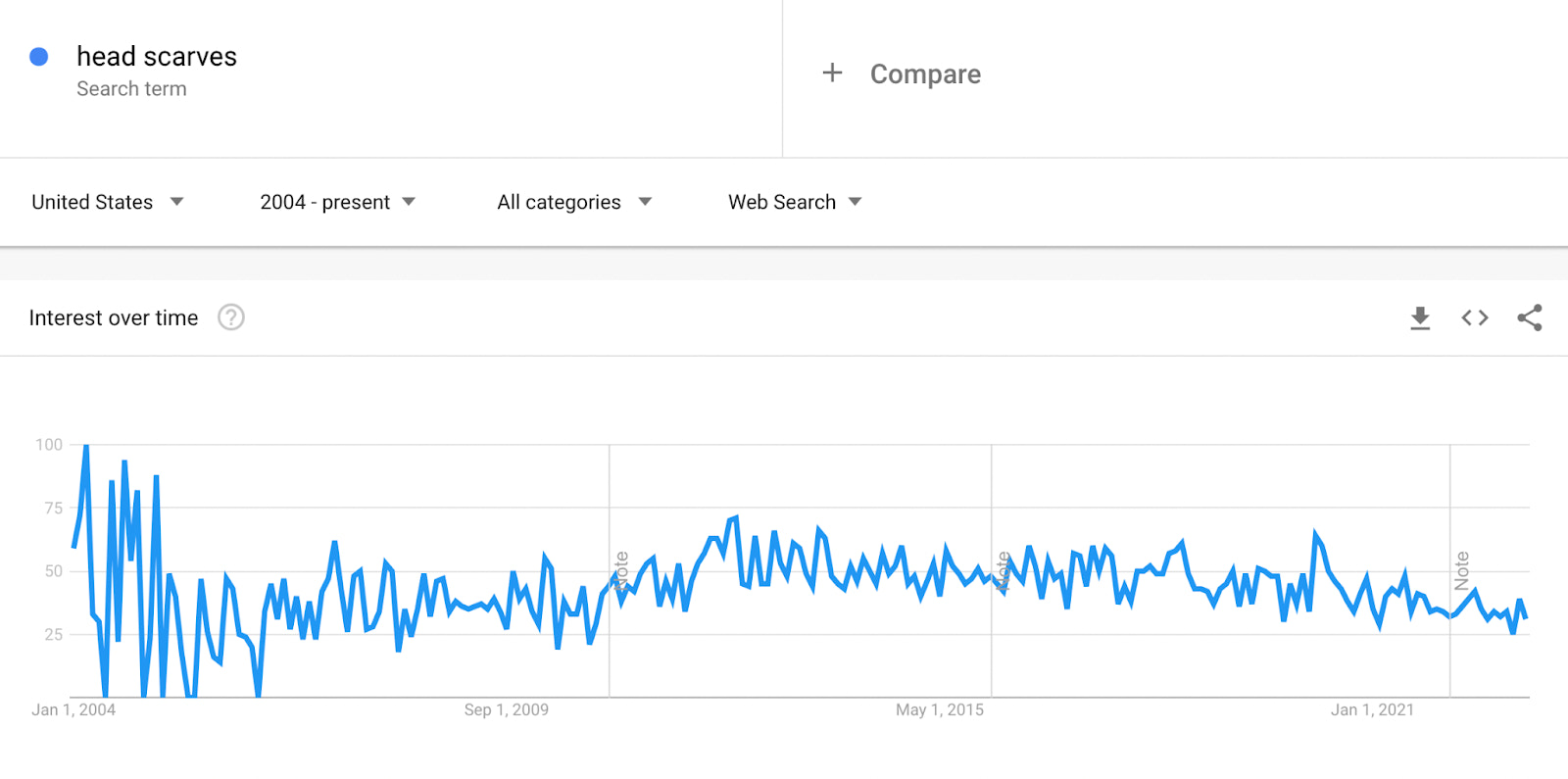Screen dimensions: 1568x779
Task: Select the head scarves search term label
Action: [158, 56]
